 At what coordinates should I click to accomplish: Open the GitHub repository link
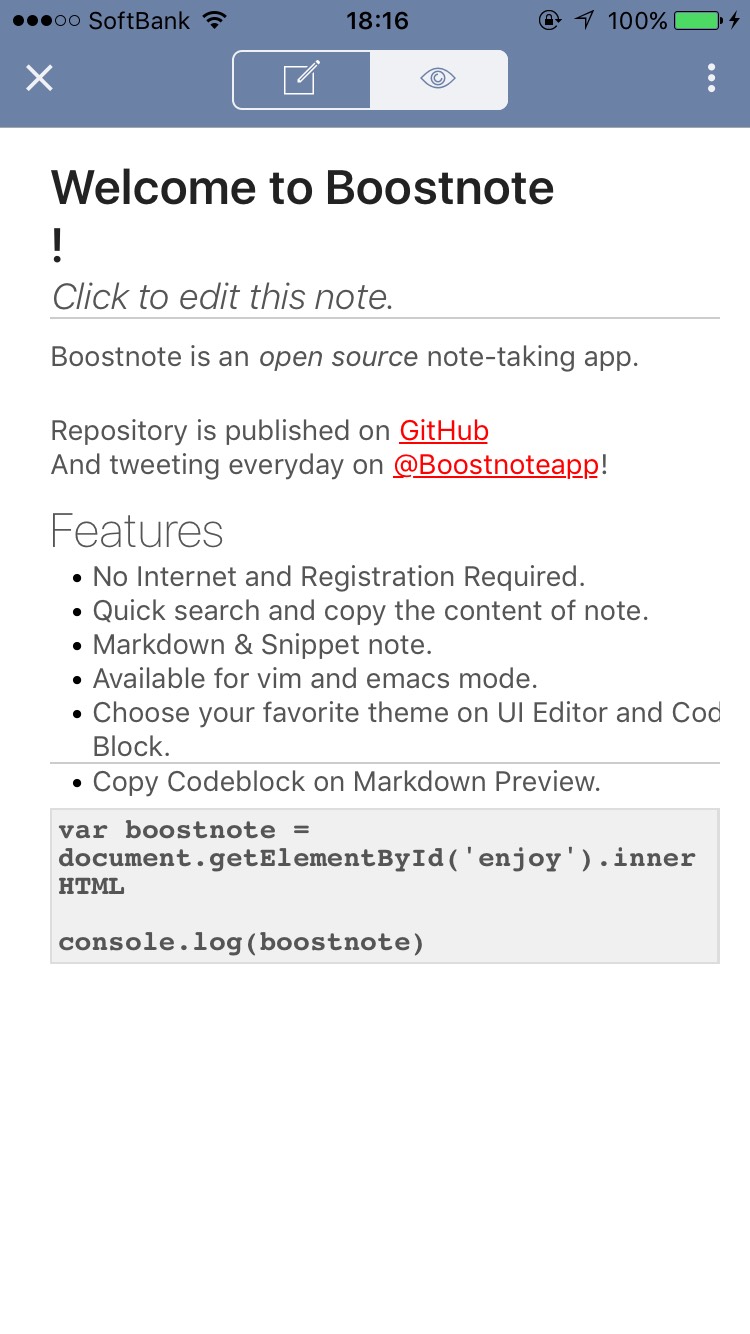click(x=443, y=431)
